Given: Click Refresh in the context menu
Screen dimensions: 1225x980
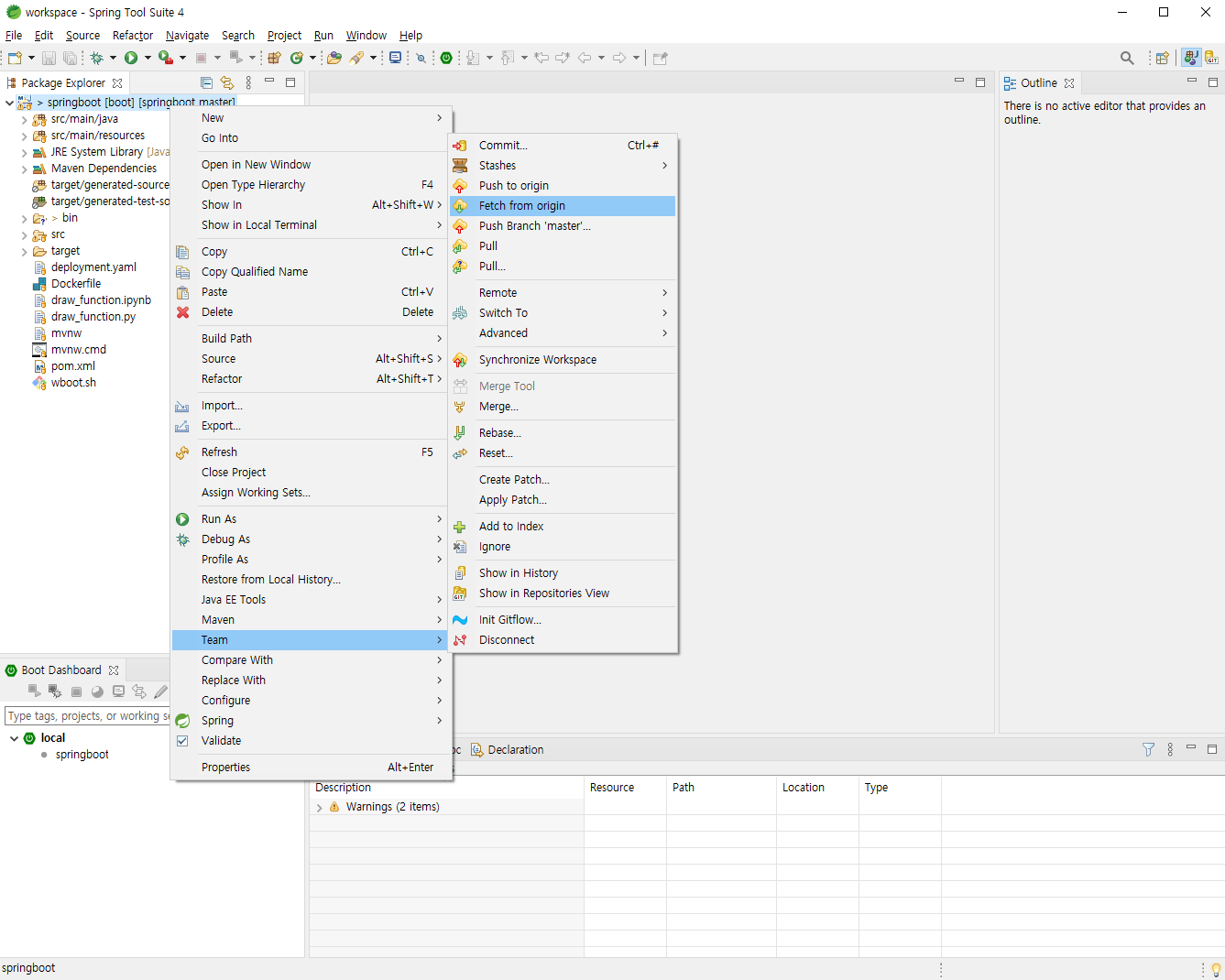Looking at the screenshot, I should (x=312, y=452).
